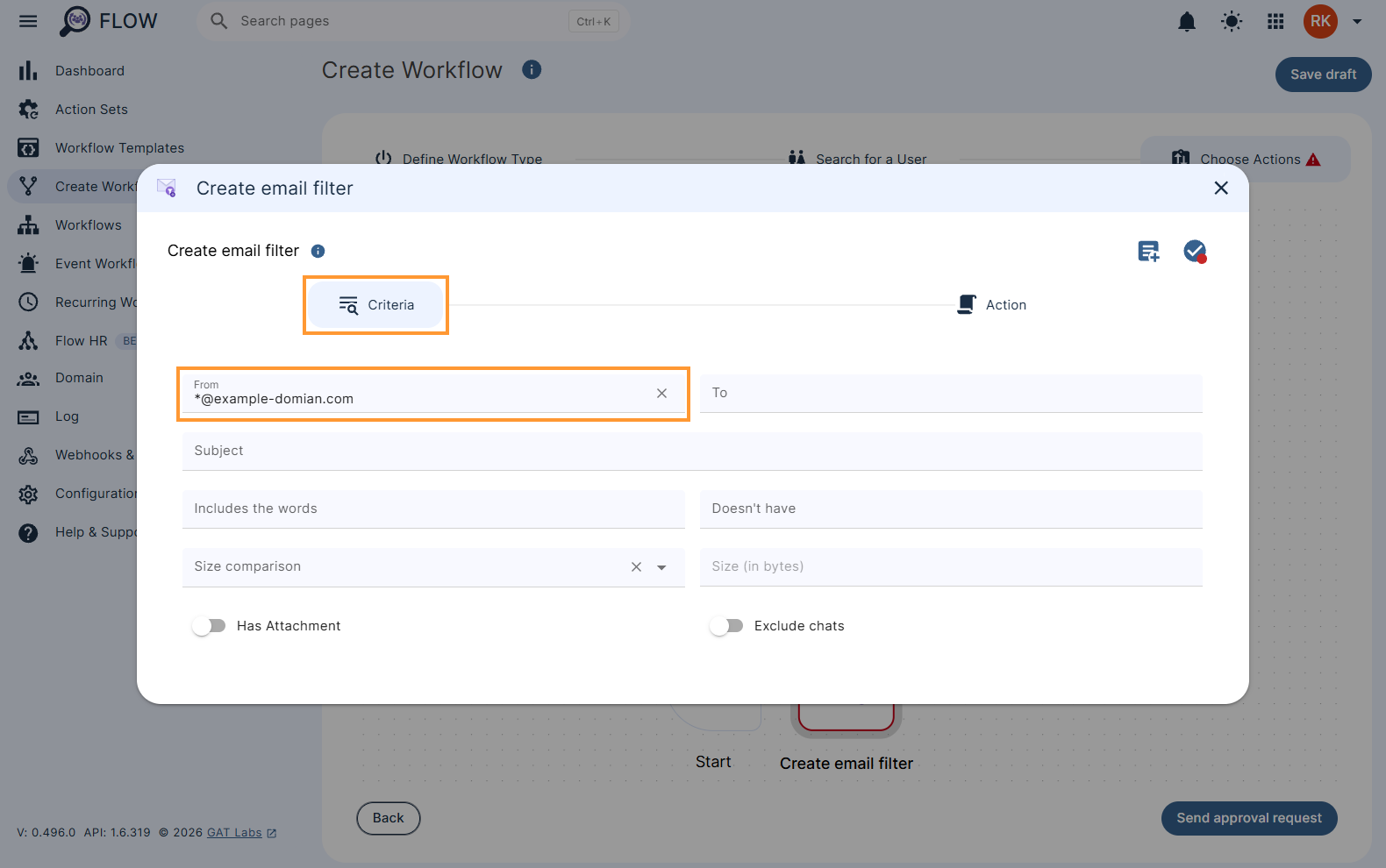Click the Log icon
1386x868 pixels.
[28, 416]
